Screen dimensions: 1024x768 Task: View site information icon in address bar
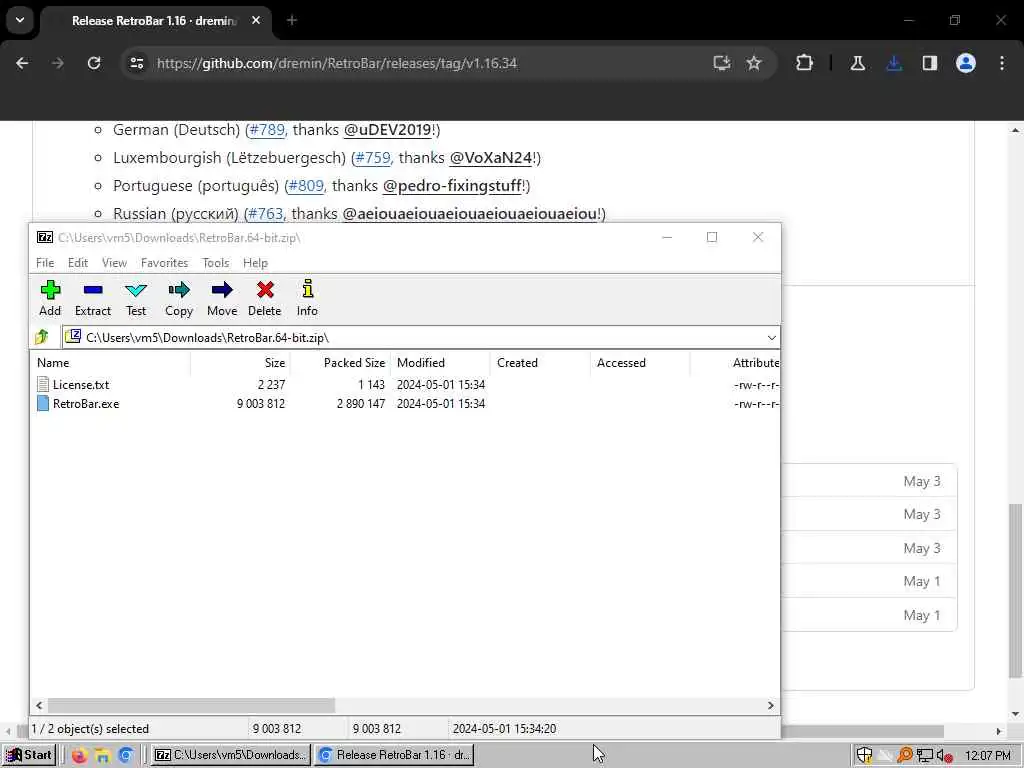click(x=137, y=63)
